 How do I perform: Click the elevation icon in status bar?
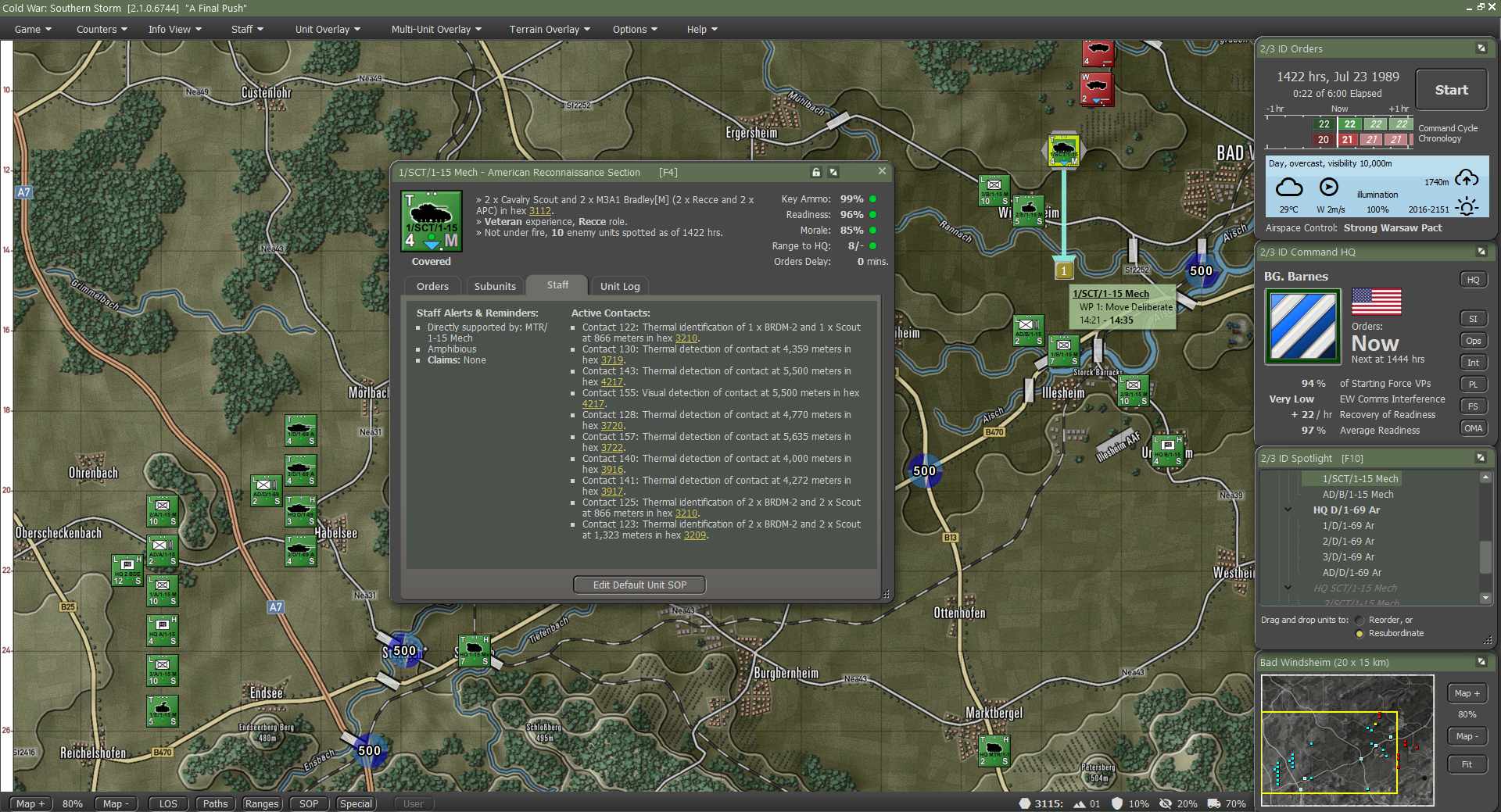click(x=1080, y=803)
